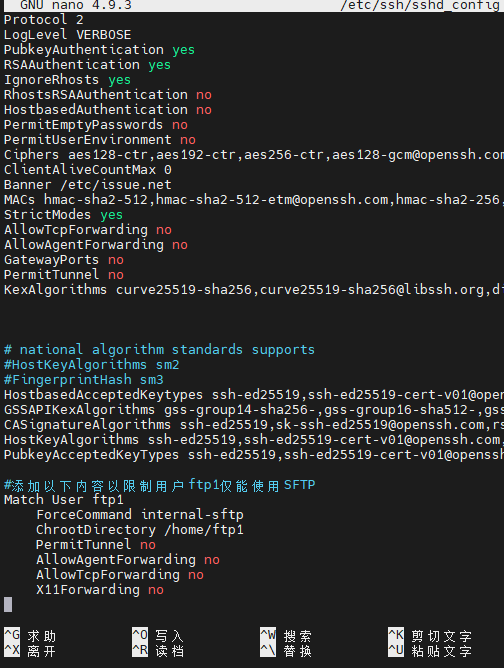Click the ^G help shortcut
The width and height of the screenshot is (504, 668).
[x=30, y=636]
